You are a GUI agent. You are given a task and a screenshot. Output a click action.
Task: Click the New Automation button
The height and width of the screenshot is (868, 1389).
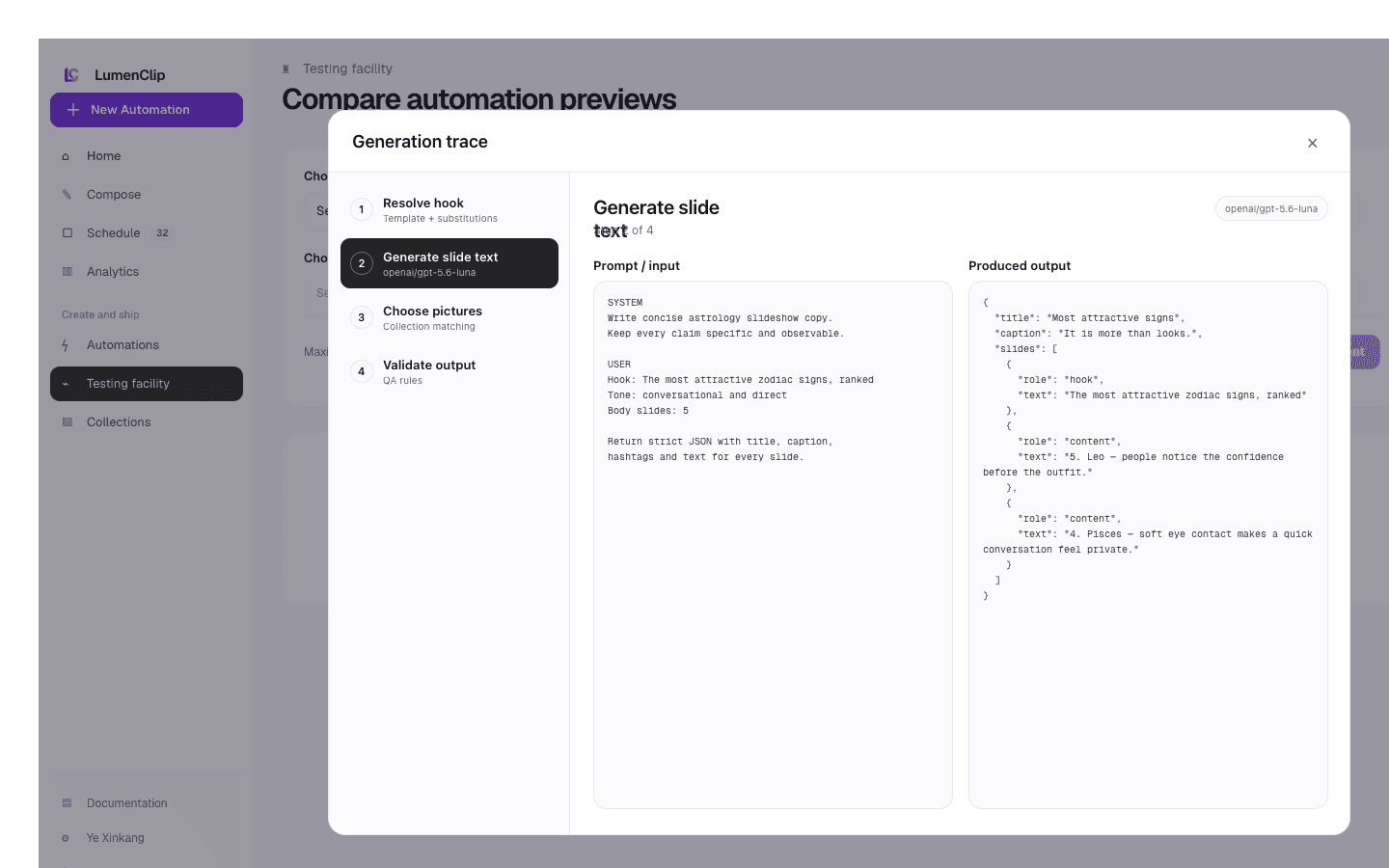coord(147,110)
